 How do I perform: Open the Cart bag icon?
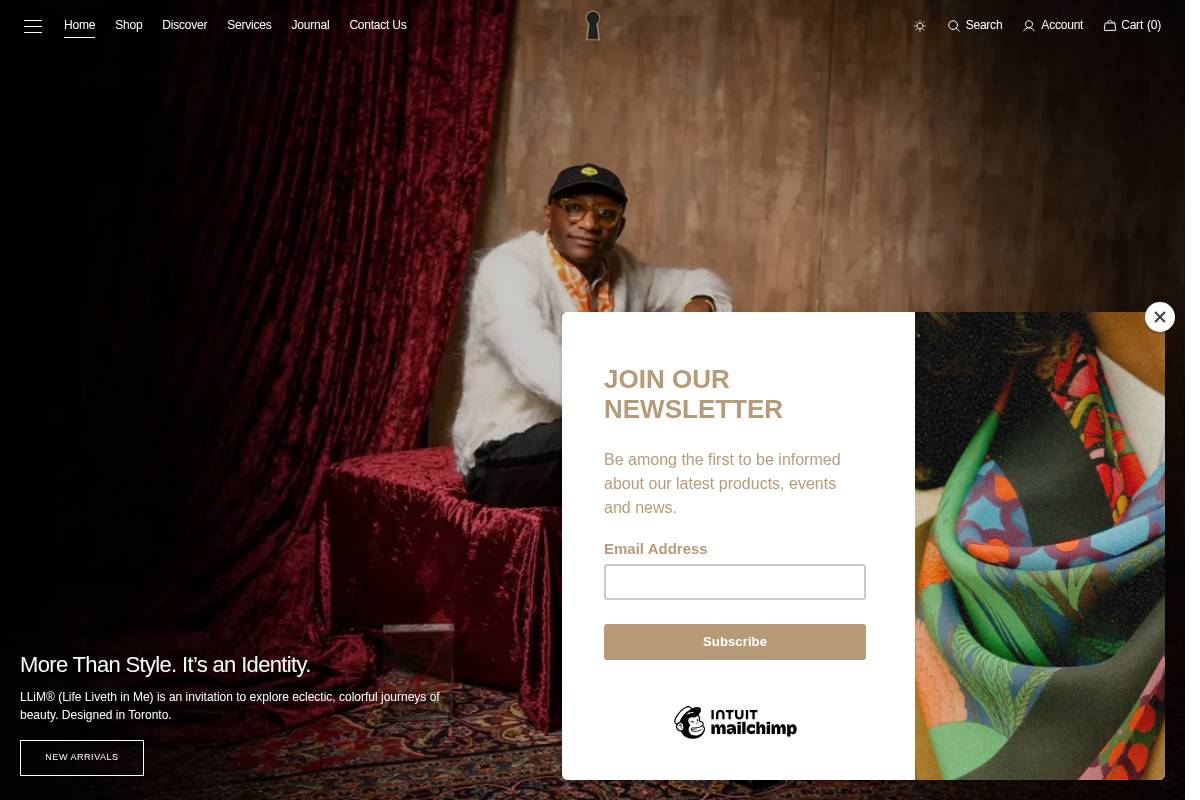pos(1110,26)
